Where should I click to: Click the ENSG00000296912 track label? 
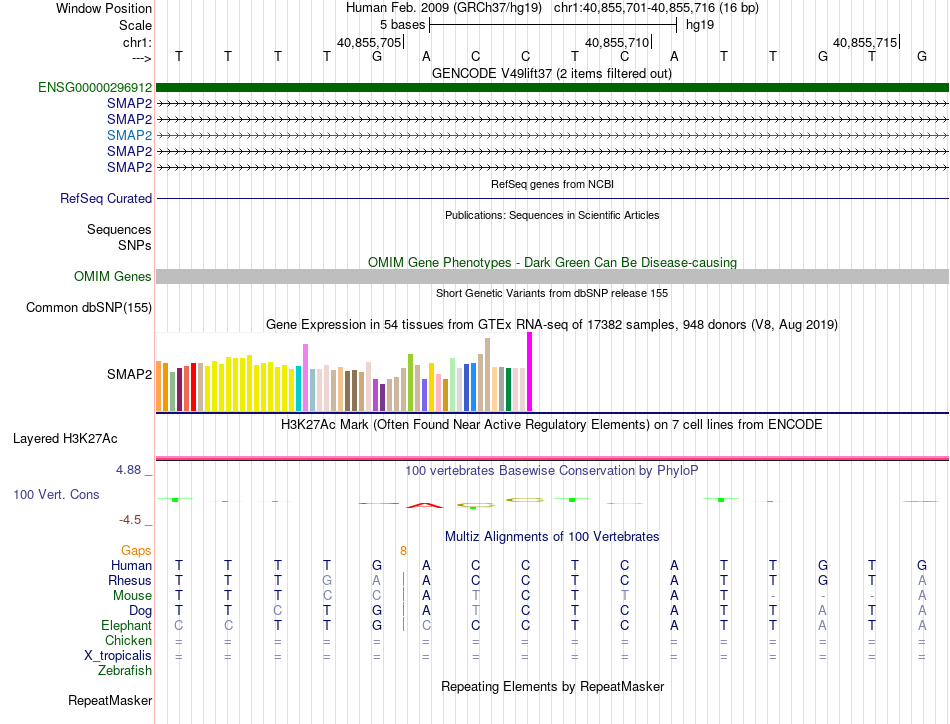95,87
